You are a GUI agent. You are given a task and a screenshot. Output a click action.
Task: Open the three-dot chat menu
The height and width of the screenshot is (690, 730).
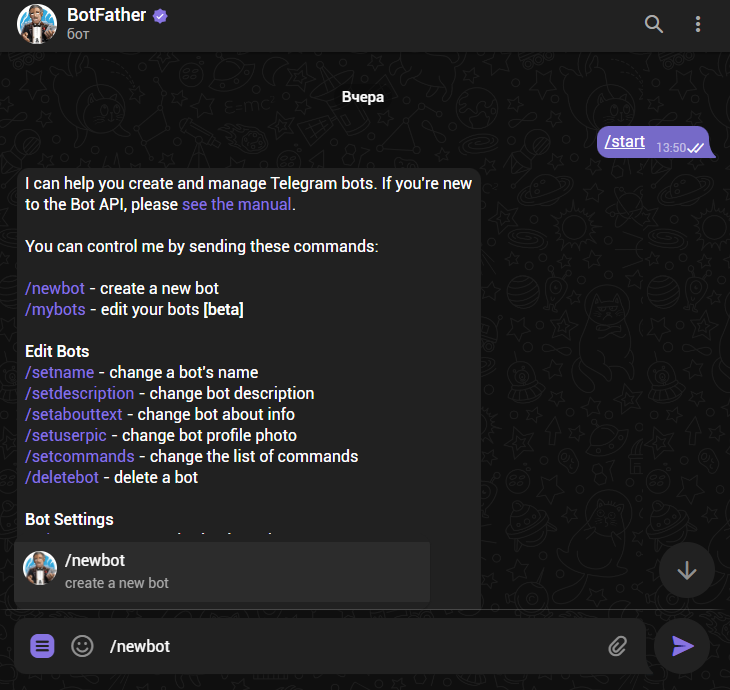[x=698, y=24]
